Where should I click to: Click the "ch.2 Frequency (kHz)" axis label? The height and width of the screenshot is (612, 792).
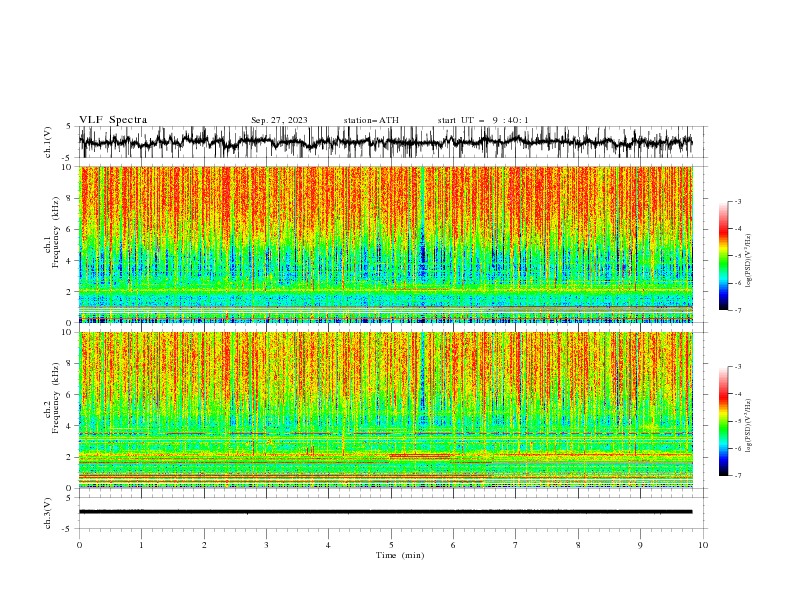52,398
